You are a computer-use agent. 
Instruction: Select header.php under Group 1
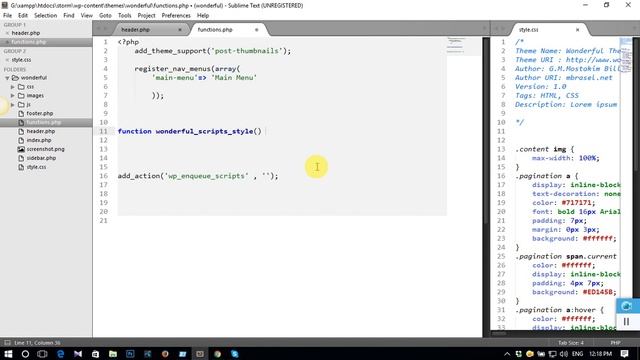tap(26, 33)
